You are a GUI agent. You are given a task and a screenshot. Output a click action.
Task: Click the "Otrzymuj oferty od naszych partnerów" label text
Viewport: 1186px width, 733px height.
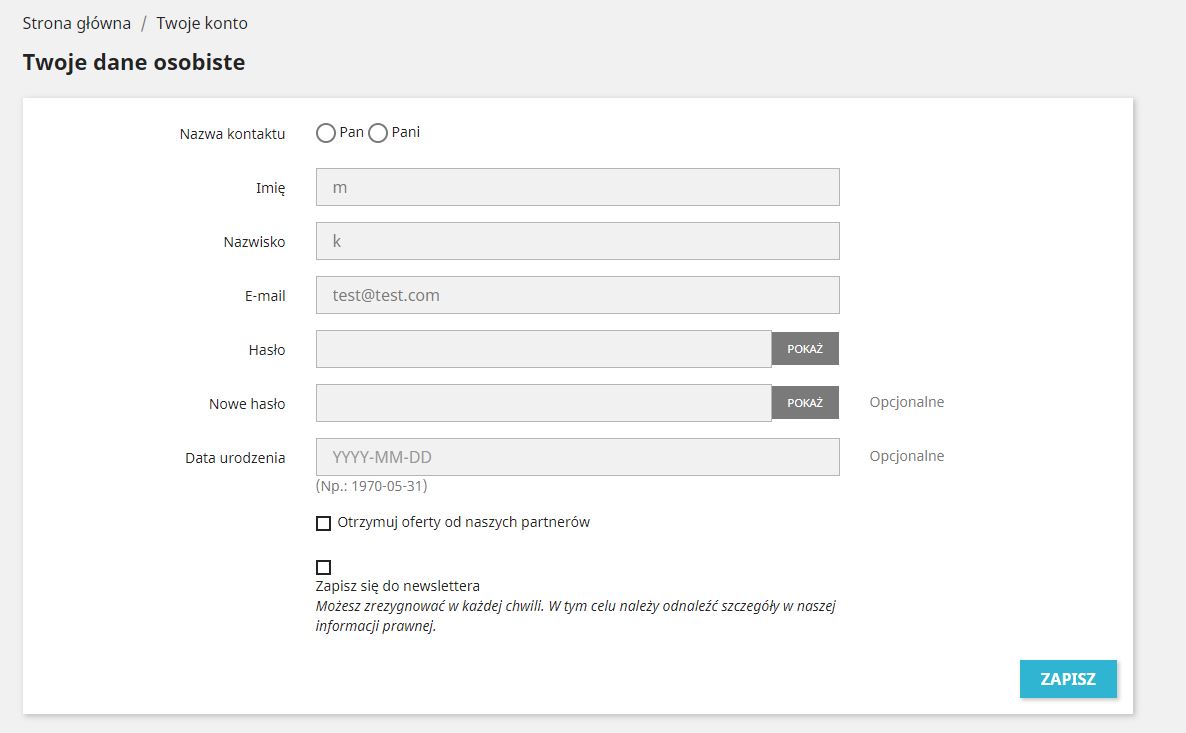tap(464, 522)
